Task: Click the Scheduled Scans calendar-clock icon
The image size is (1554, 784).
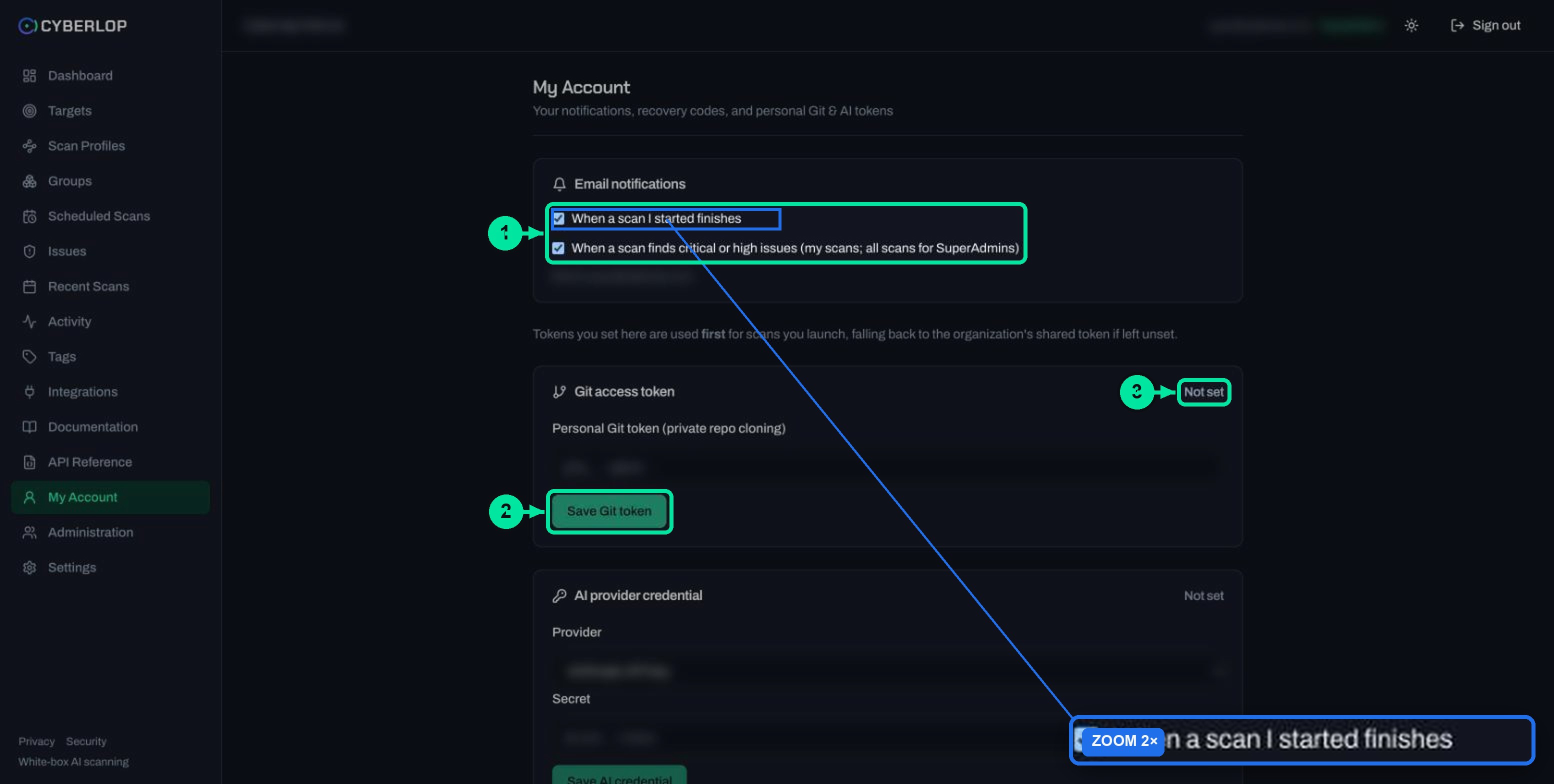Action: click(29, 216)
